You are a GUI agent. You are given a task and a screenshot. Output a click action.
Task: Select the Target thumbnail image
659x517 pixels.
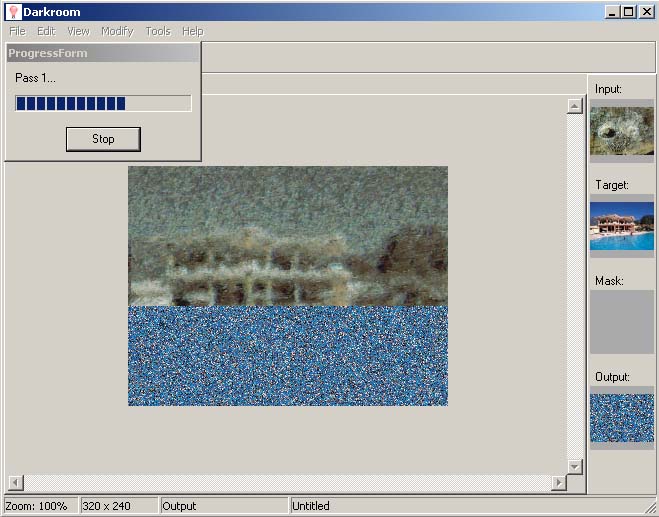622,226
